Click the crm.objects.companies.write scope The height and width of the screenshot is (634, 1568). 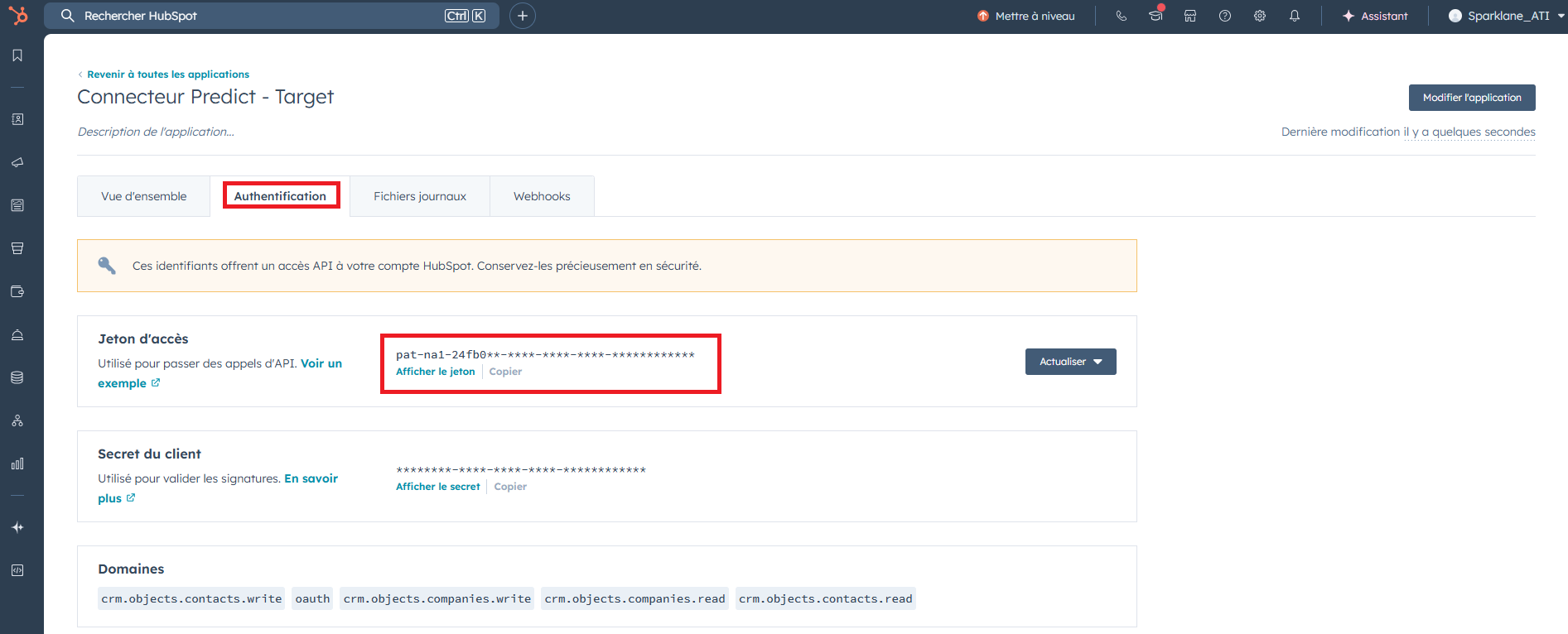[x=437, y=598]
